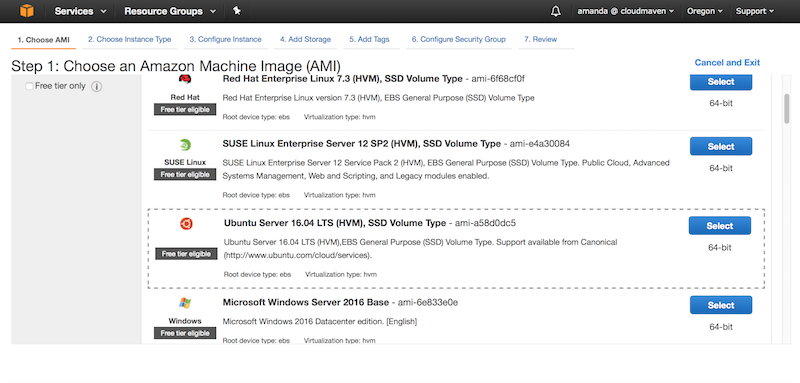Click Ubuntu's Free tier eligible badge
Screen dimensions: 800x383
click(x=186, y=254)
